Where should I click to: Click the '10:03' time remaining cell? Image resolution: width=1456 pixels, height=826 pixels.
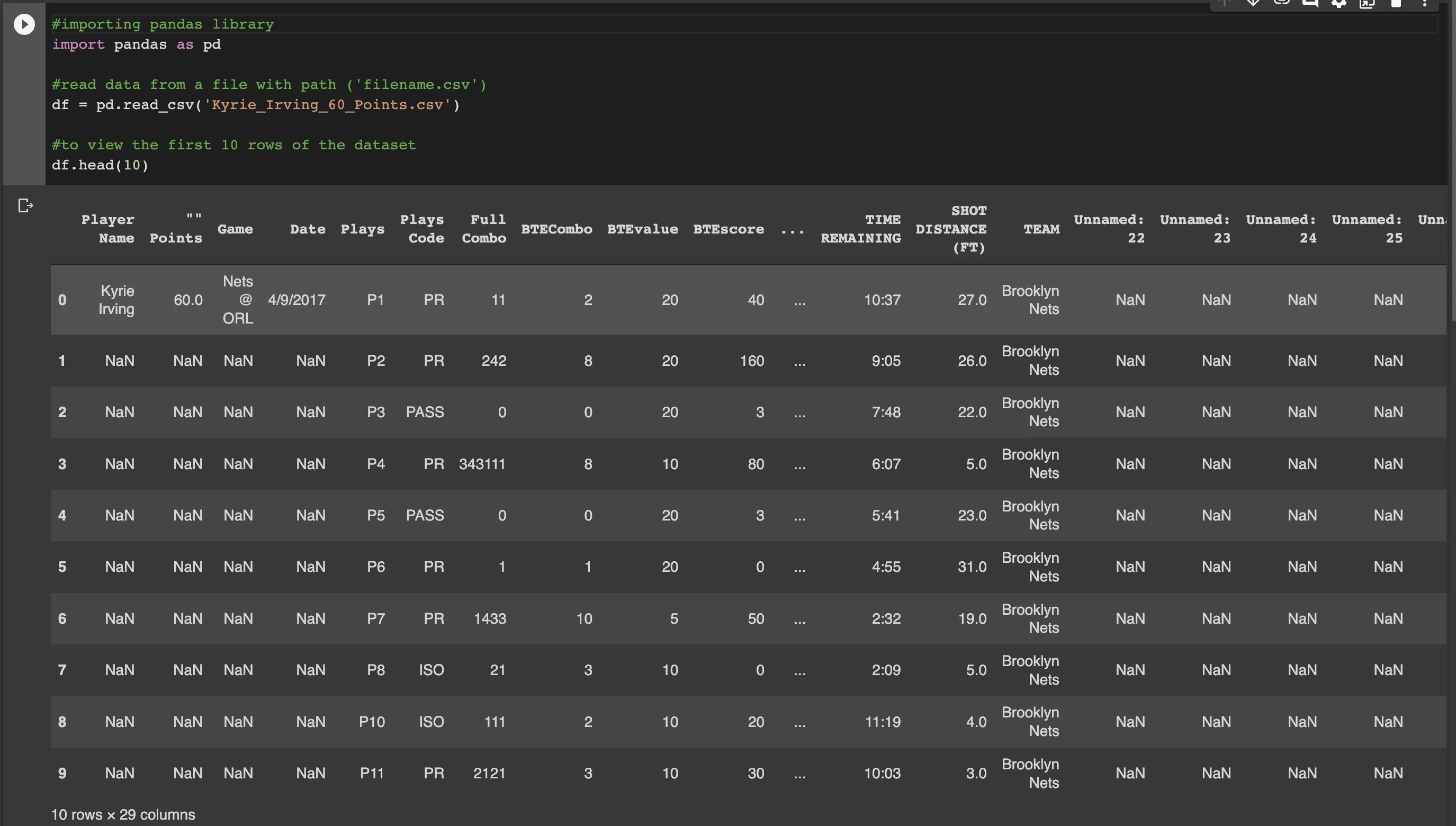point(882,773)
